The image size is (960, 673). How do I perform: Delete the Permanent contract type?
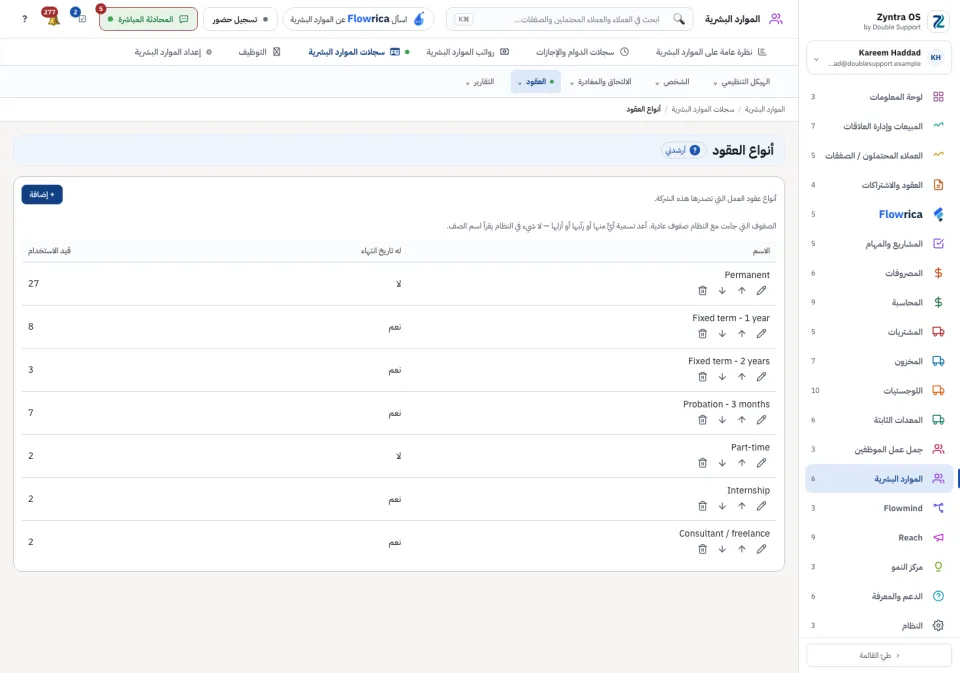point(702,290)
